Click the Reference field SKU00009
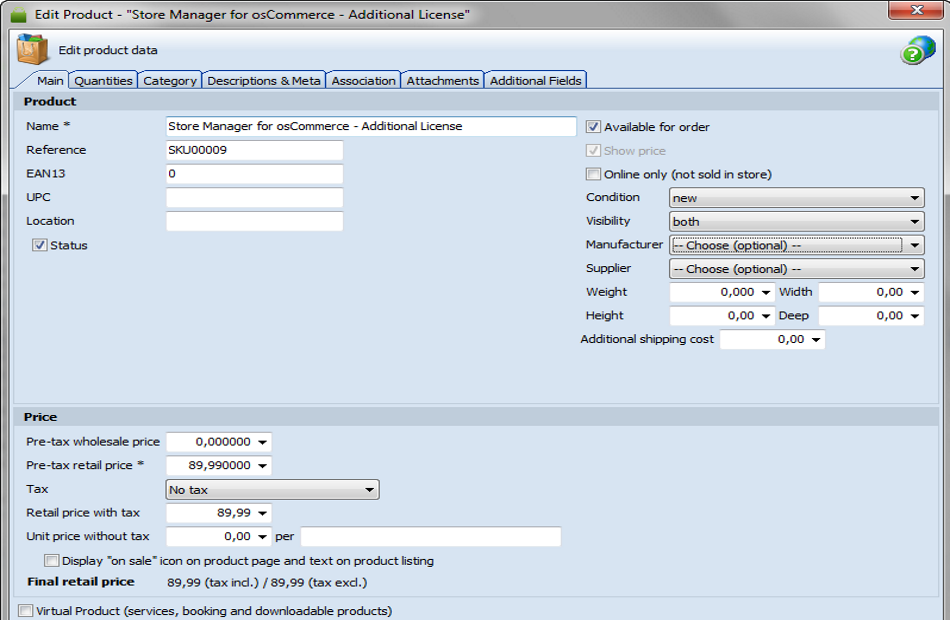Viewport: 950px width, 620px height. 254,150
